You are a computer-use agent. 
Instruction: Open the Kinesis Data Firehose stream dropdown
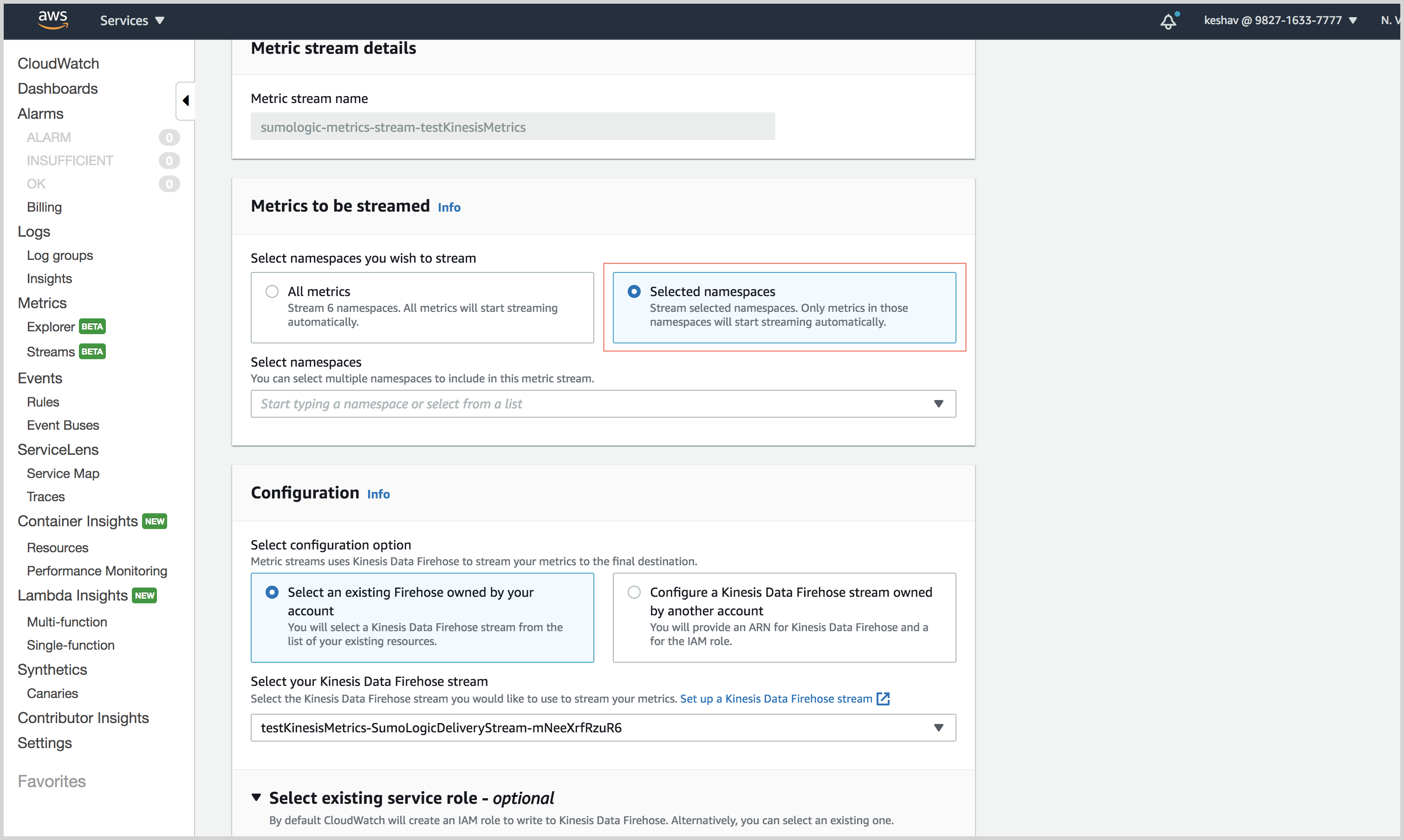click(x=603, y=727)
